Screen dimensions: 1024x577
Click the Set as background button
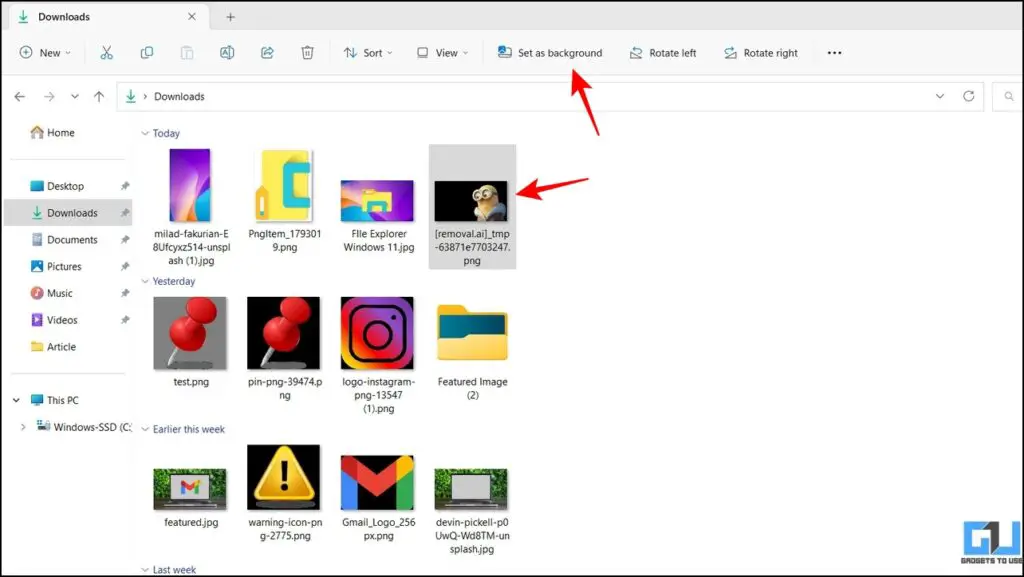pyautogui.click(x=549, y=52)
